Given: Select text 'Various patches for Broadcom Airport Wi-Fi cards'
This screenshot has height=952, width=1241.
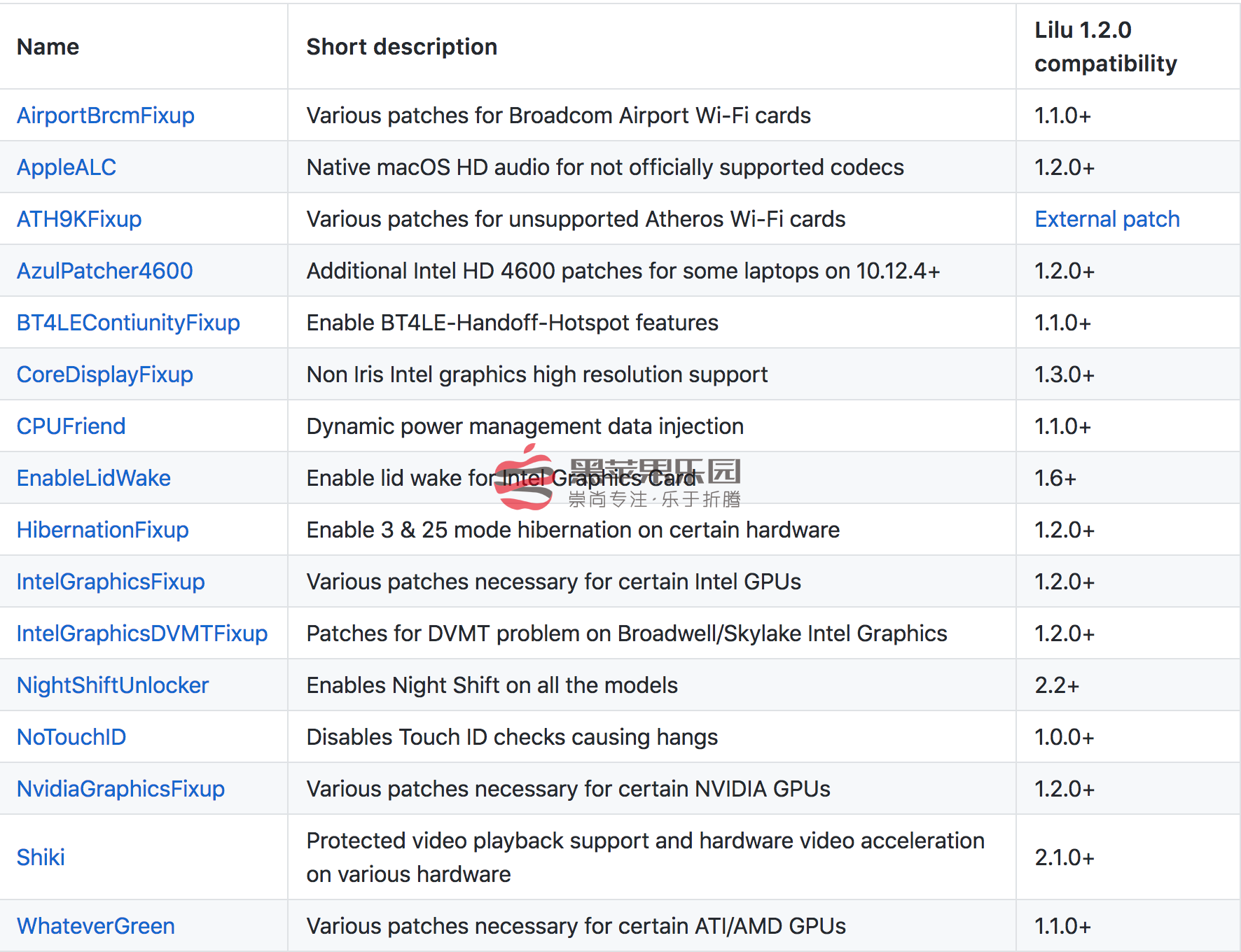Looking at the screenshot, I should click(x=559, y=115).
